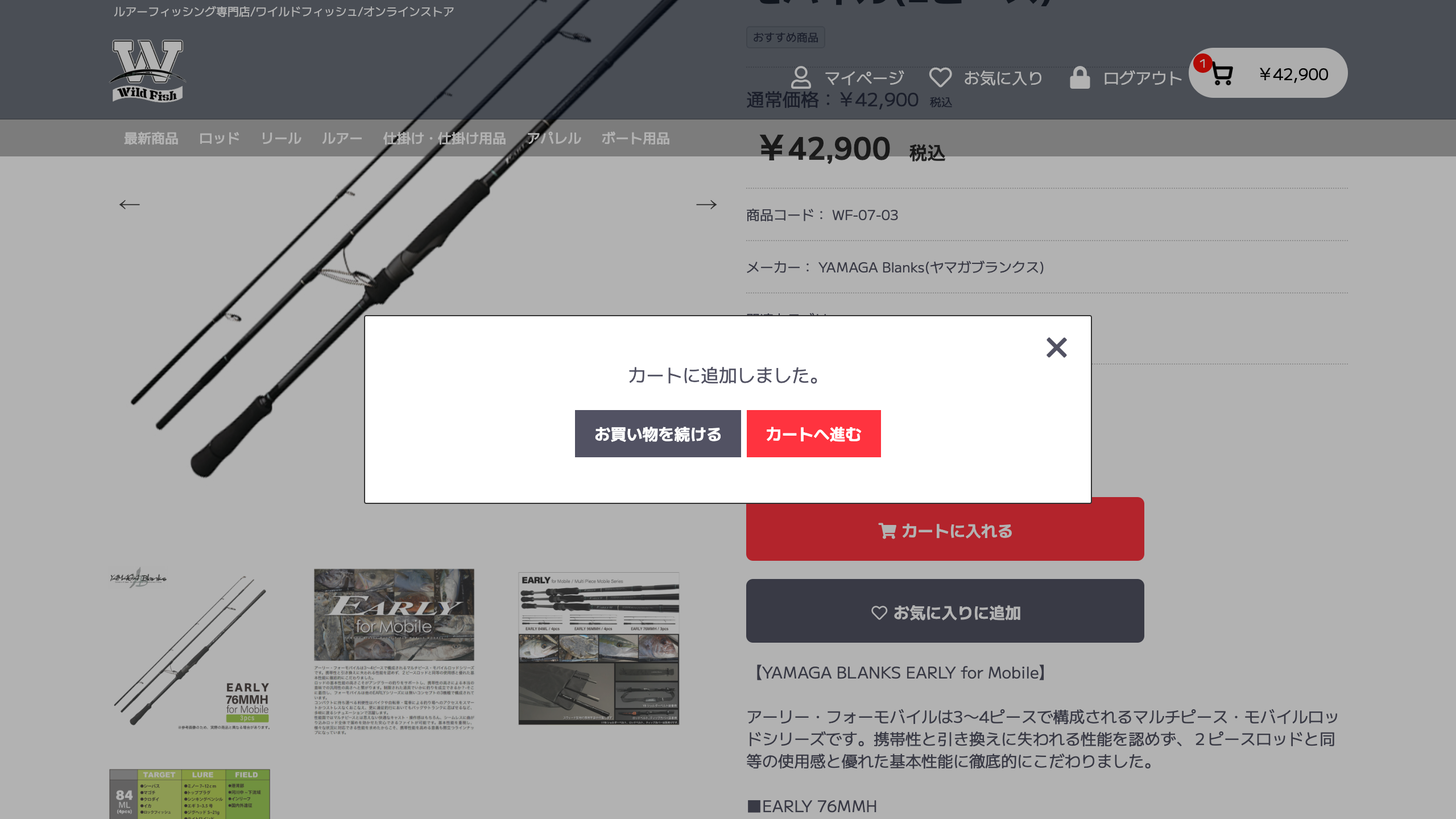This screenshot has height=819, width=1456.
Task: Open the アパレル navigation item
Action: coord(555,138)
